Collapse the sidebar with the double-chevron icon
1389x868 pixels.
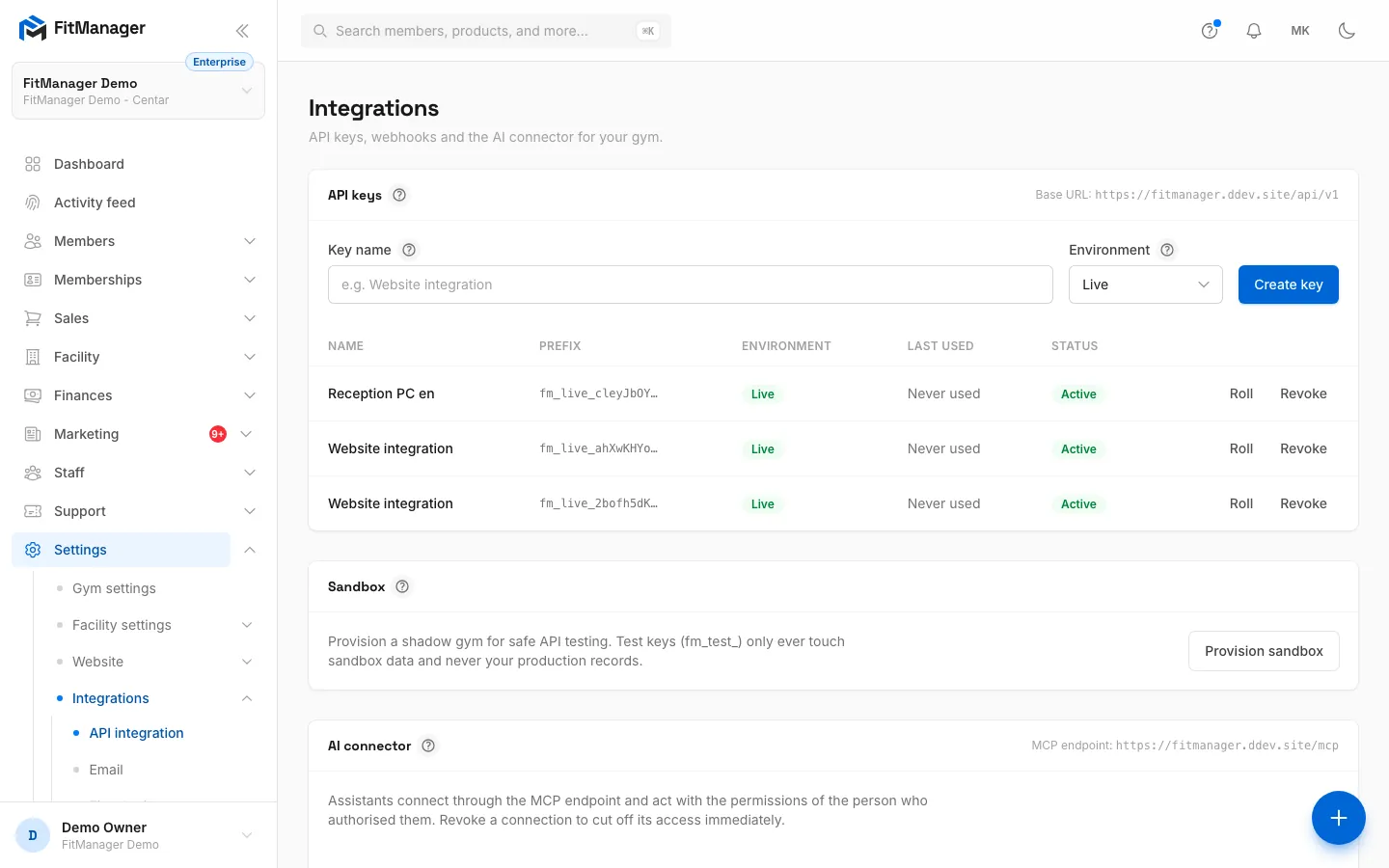click(x=242, y=30)
